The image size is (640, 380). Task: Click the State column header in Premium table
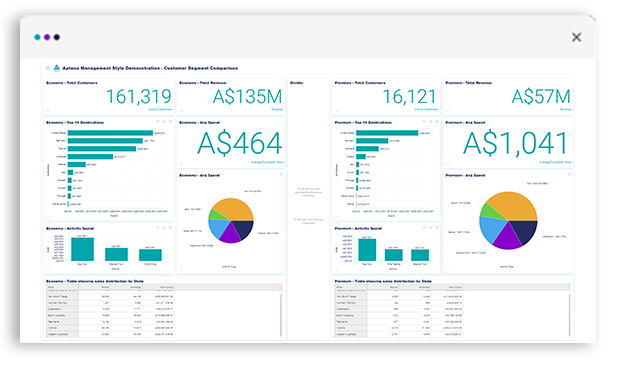351,287
